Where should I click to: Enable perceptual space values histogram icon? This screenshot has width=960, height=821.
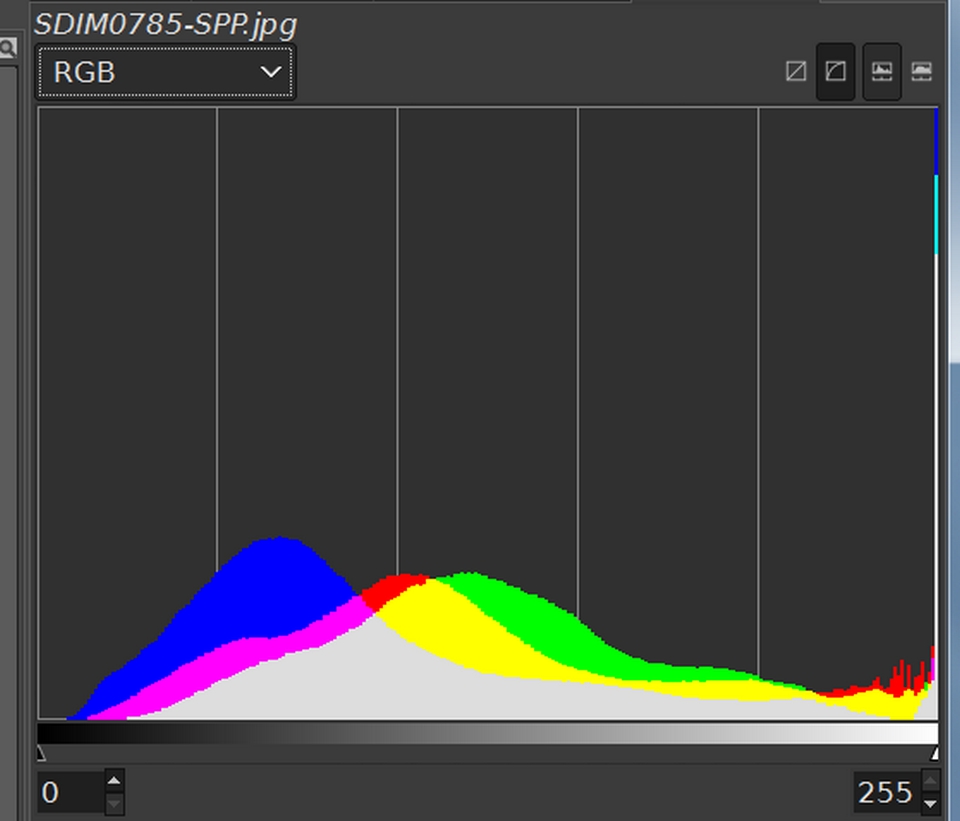(921, 72)
